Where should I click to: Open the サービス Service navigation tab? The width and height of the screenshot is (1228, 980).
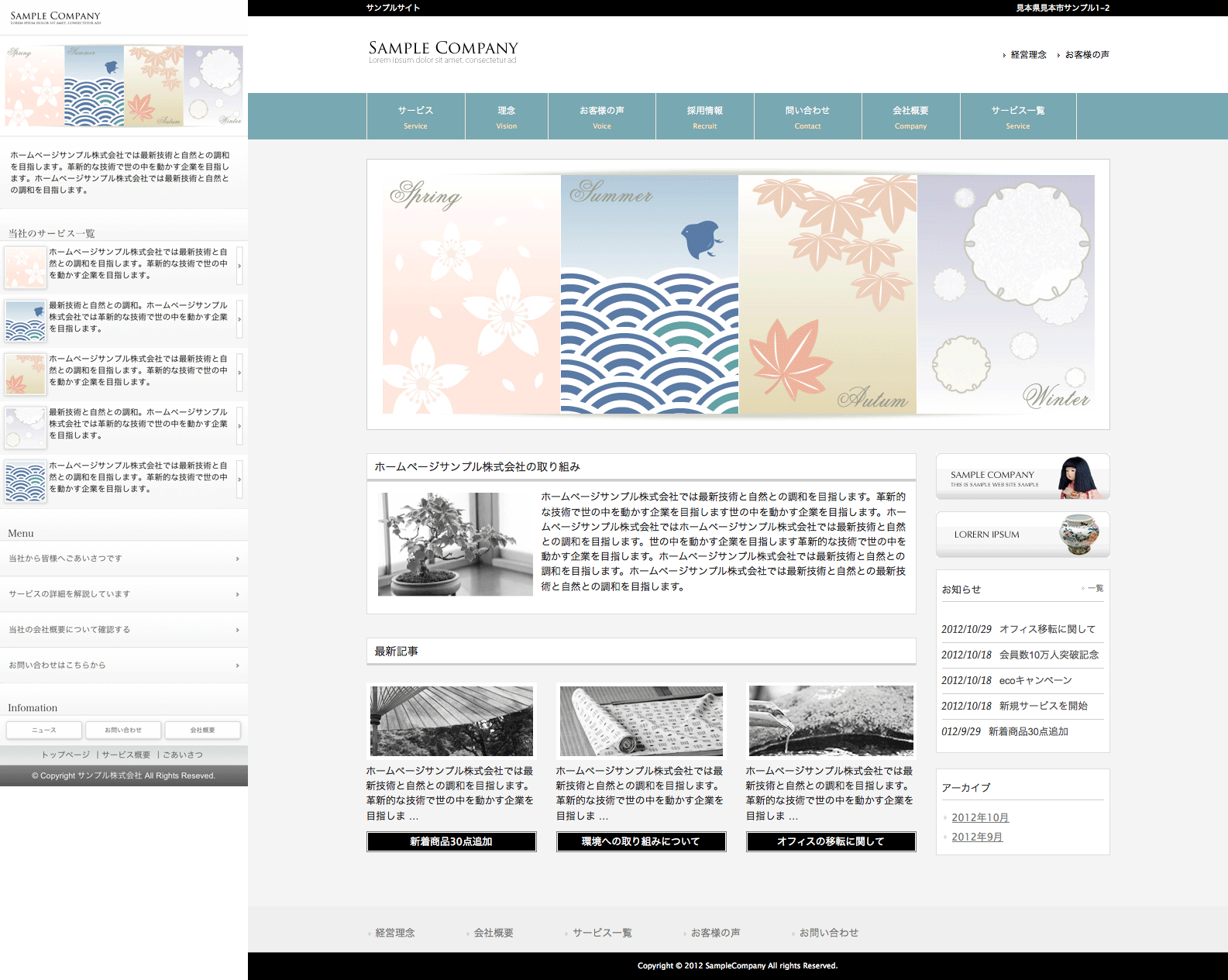(x=415, y=116)
